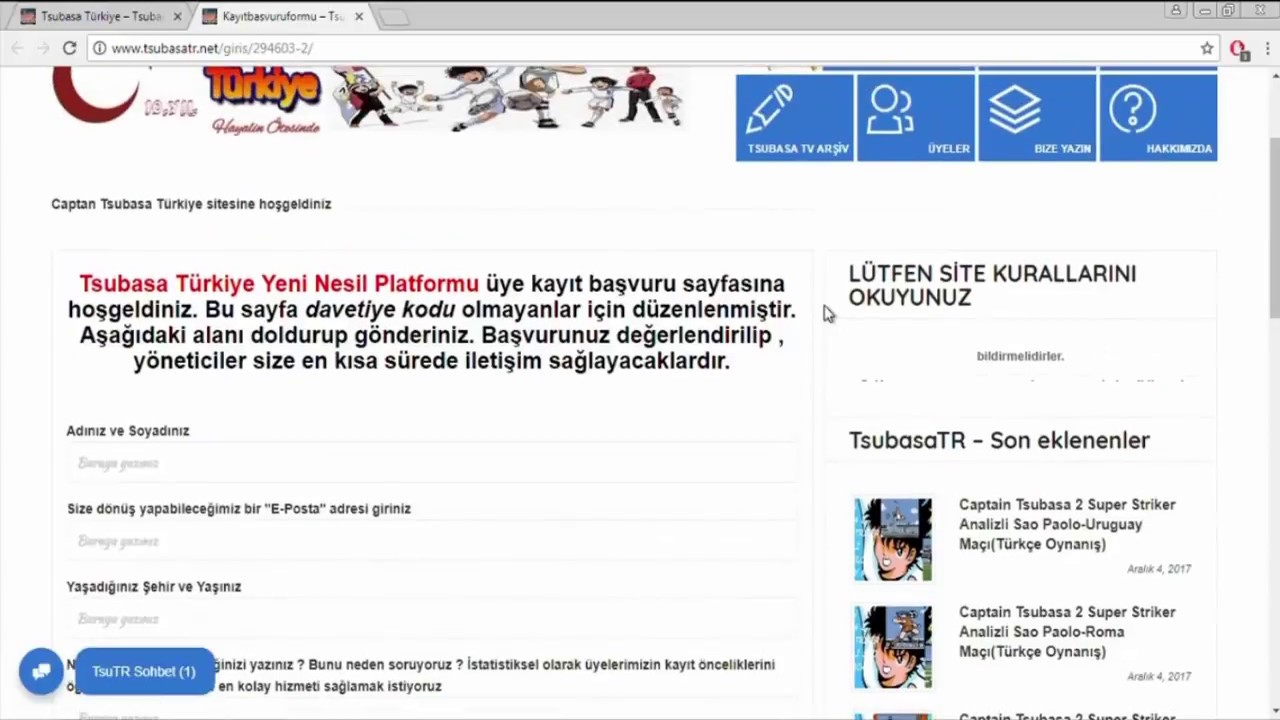Viewport: 1280px width, 720px height.
Task: Bookmark this page with the star icon
Action: pos(1207,48)
